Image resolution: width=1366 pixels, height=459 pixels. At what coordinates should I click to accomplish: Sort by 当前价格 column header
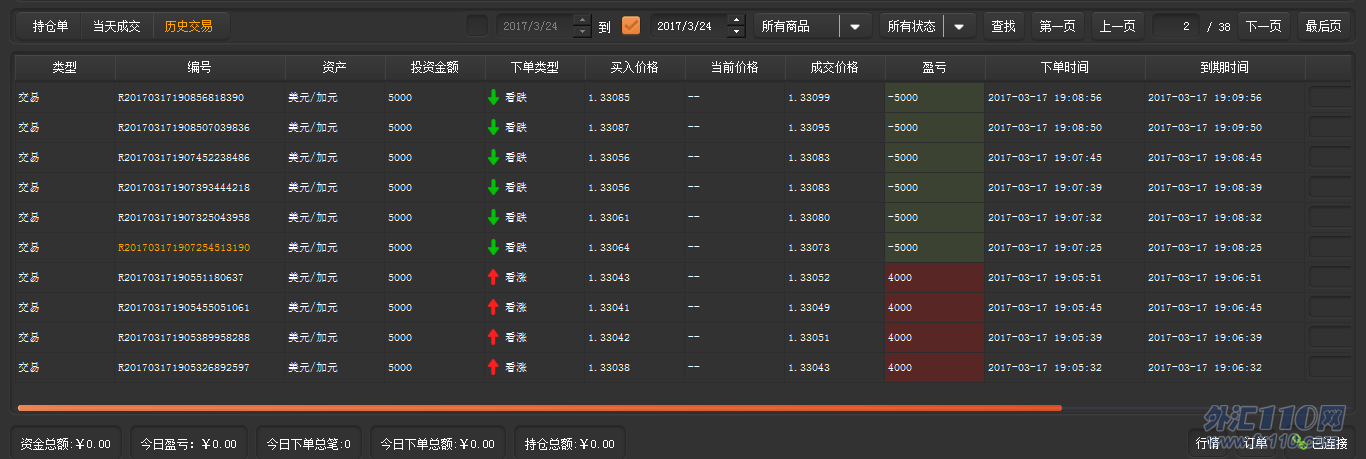pos(735,67)
